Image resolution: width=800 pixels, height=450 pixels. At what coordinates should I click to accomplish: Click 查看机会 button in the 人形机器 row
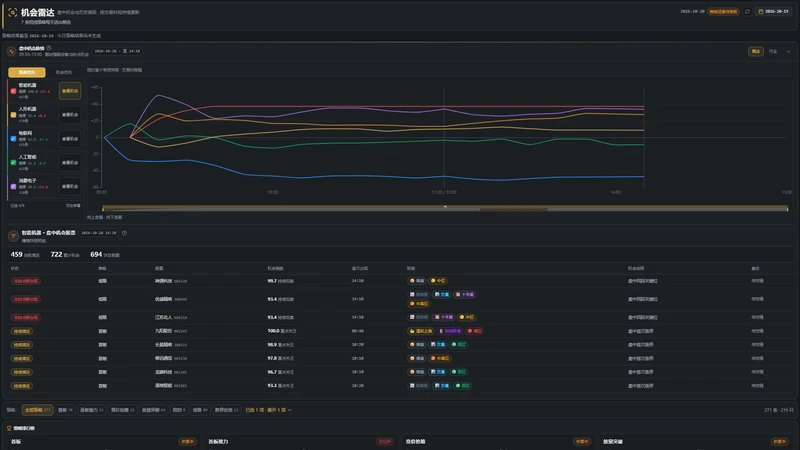pyautogui.click(x=70, y=115)
